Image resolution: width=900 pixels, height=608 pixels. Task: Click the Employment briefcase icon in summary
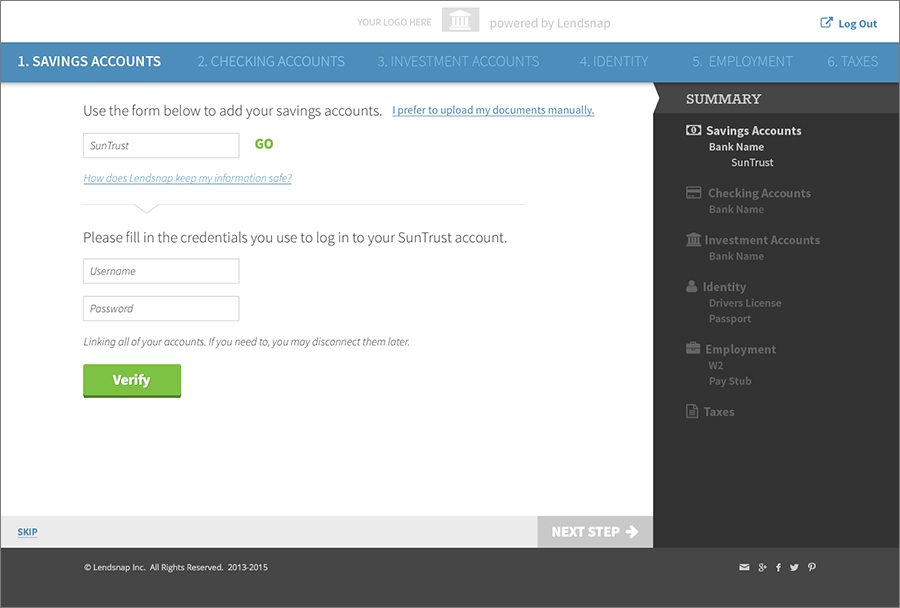[693, 349]
